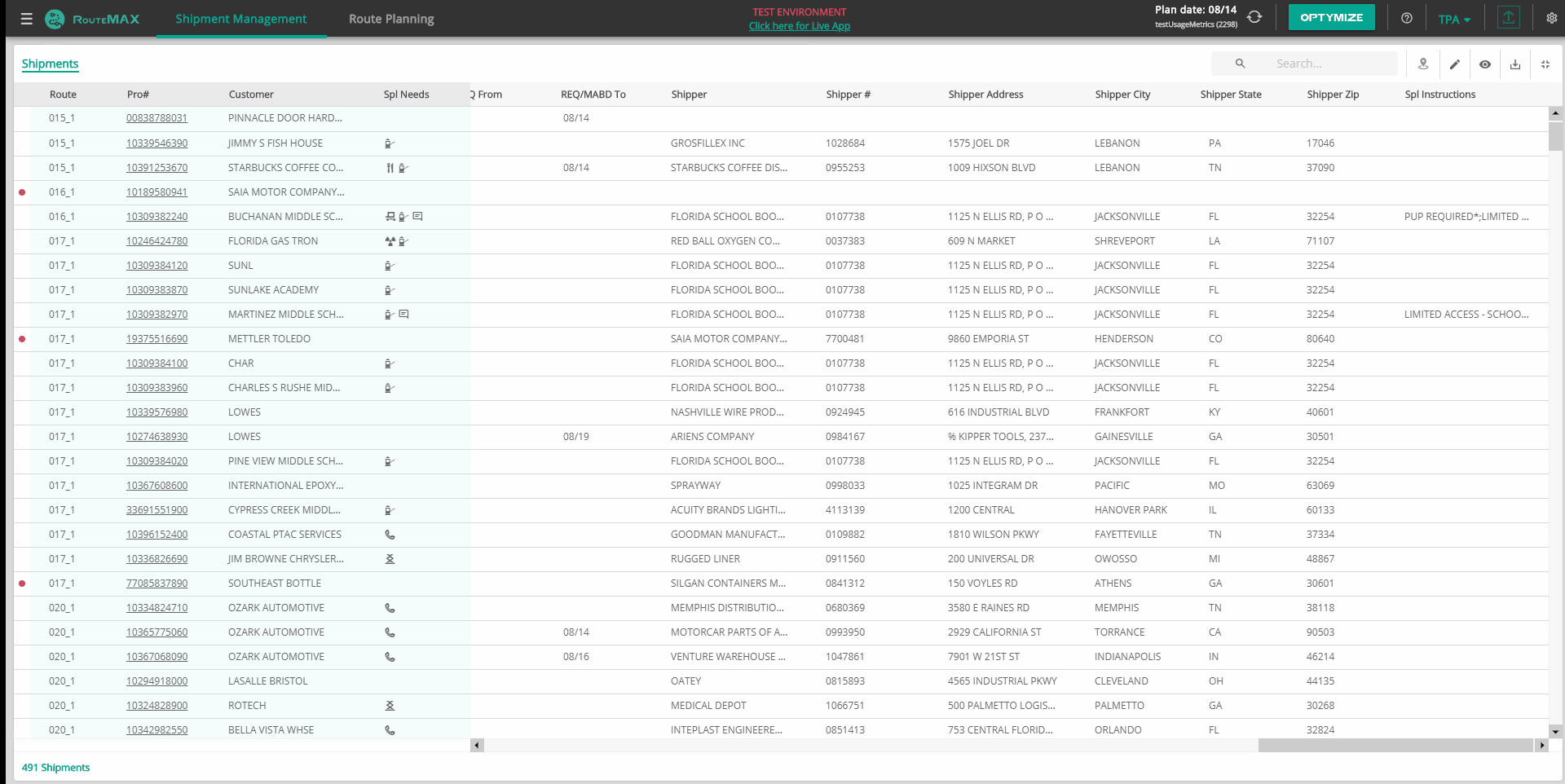
Task: Open the settings gear icon
Action: (1551, 18)
